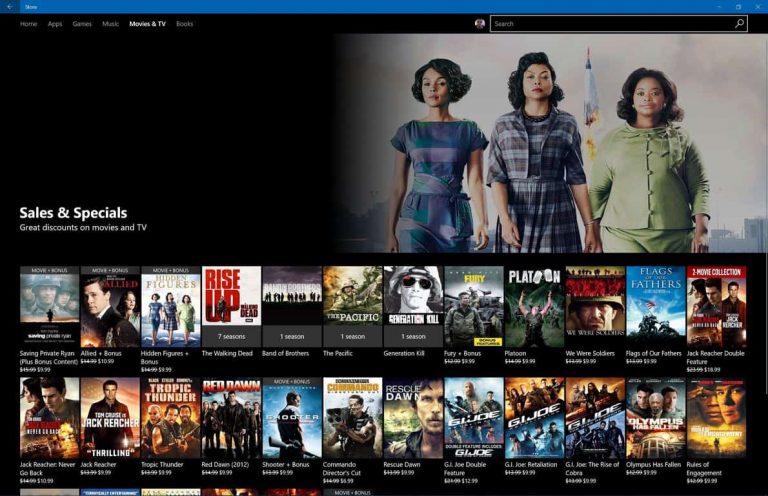Image resolution: width=768 pixels, height=496 pixels.
Task: Open the Books tab
Action: [x=185, y=24]
